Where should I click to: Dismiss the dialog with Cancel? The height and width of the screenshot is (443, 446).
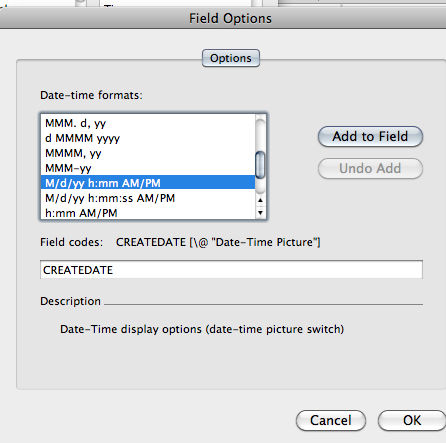[331, 421]
